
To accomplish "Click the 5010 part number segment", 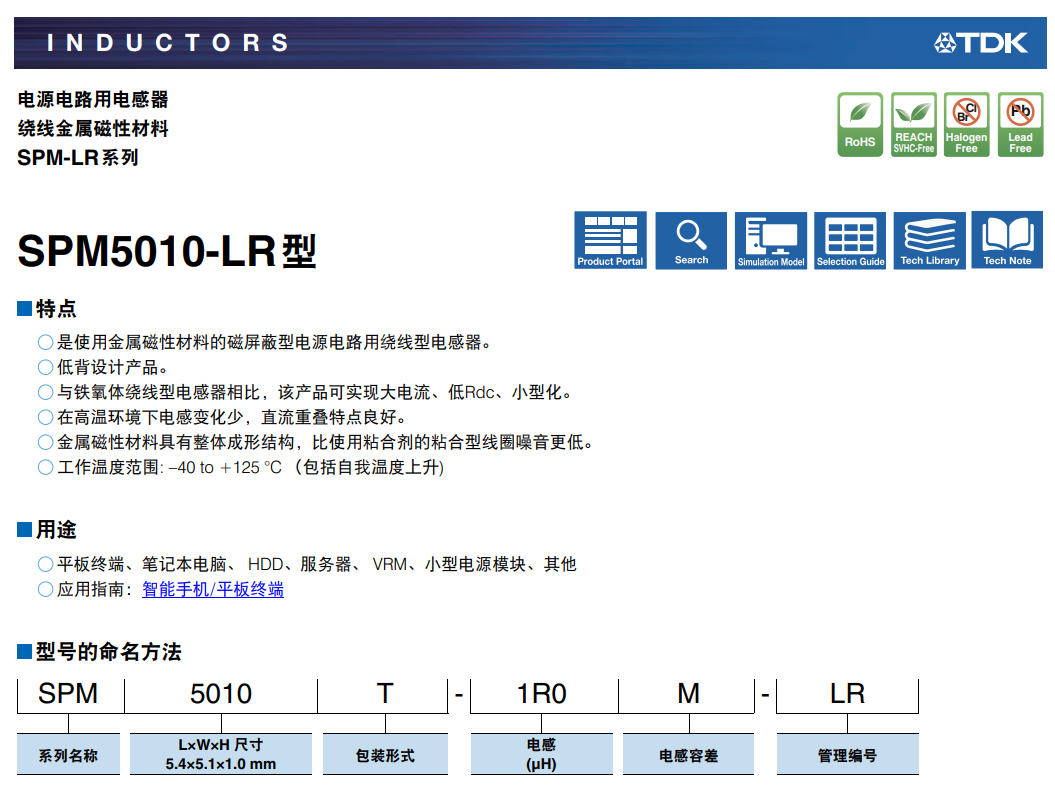I will coord(221,694).
